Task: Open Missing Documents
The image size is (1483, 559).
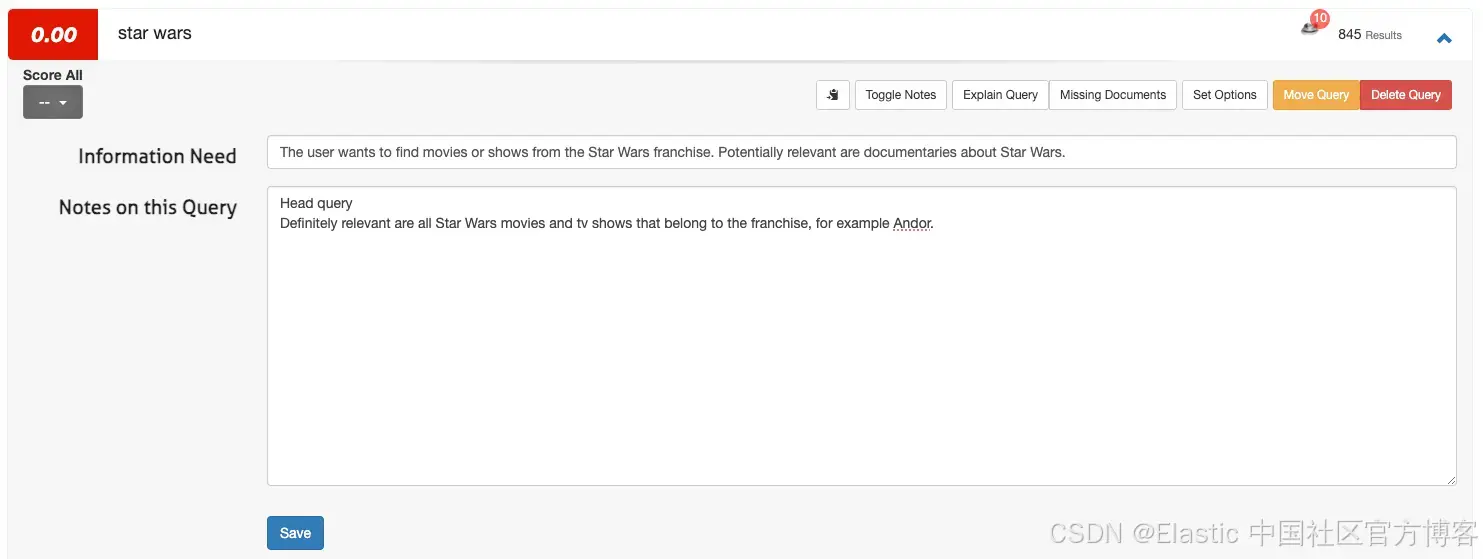Action: coord(1113,95)
